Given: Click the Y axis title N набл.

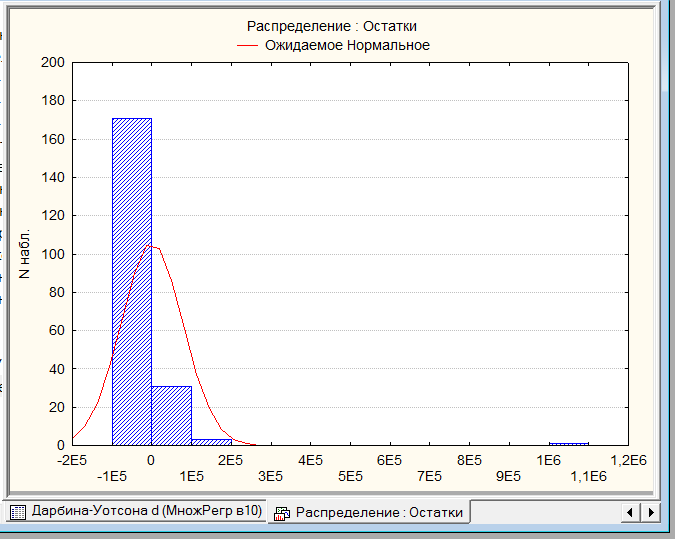Looking at the screenshot, I should point(25,254).
